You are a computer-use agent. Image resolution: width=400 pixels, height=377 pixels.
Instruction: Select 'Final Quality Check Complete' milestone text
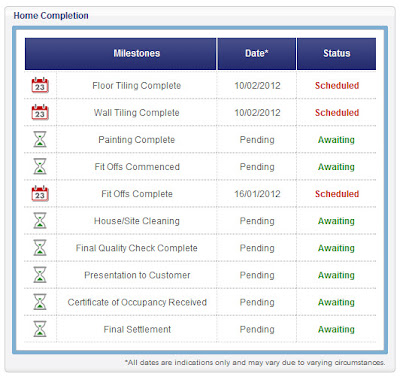pos(137,248)
